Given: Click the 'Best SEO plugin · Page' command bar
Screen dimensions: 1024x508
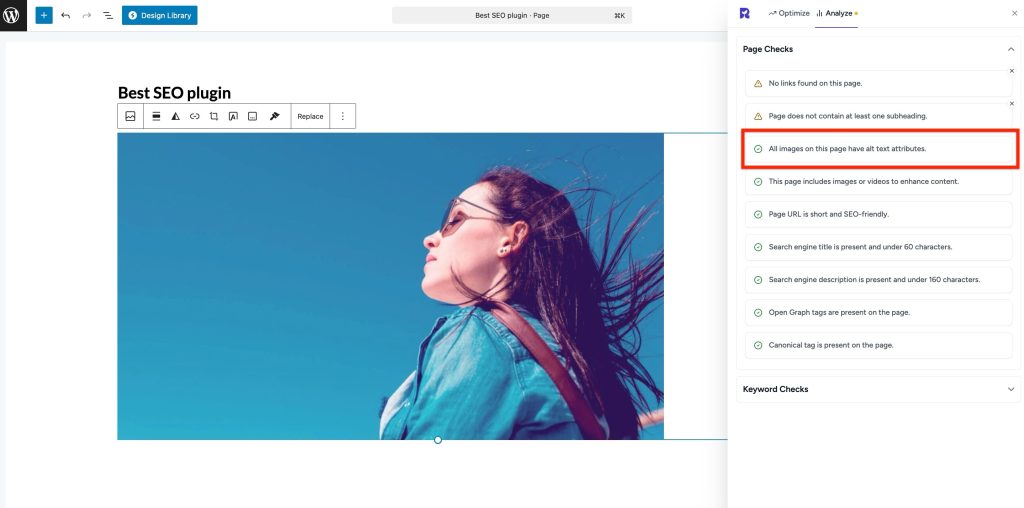Looking at the screenshot, I should click(512, 15).
